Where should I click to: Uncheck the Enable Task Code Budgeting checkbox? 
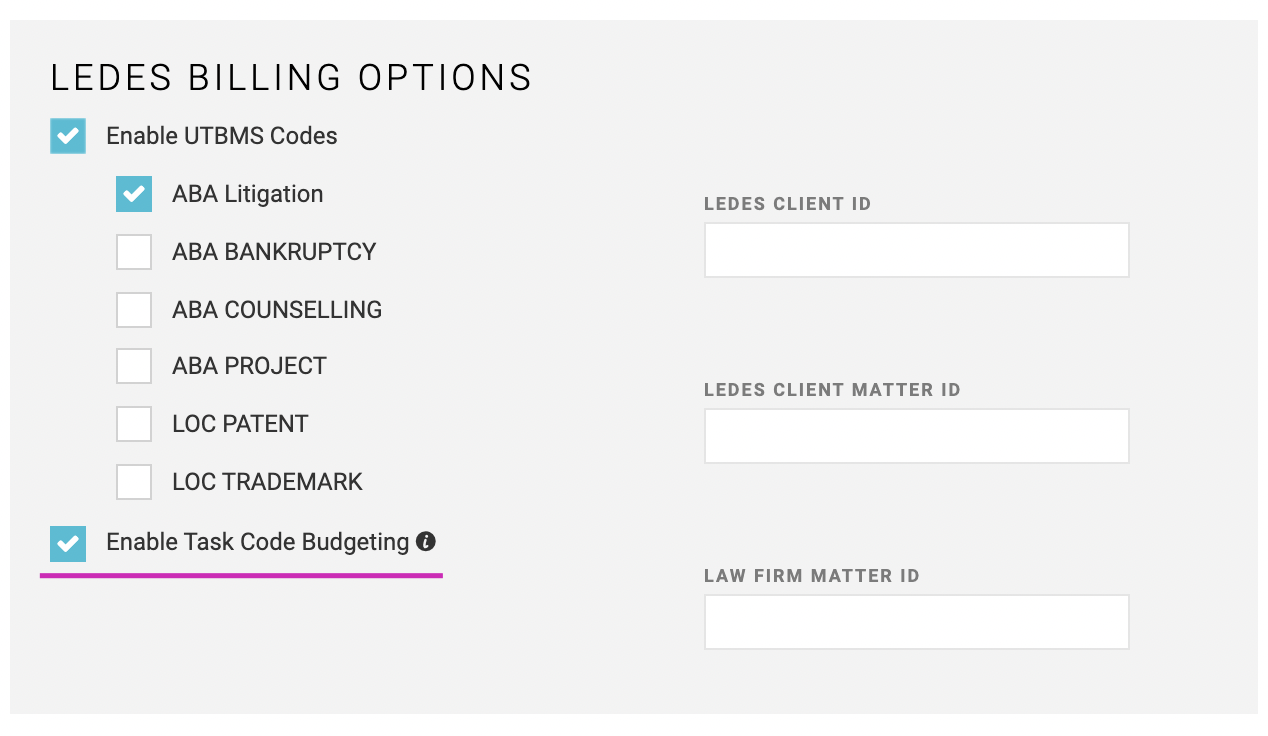tap(68, 544)
